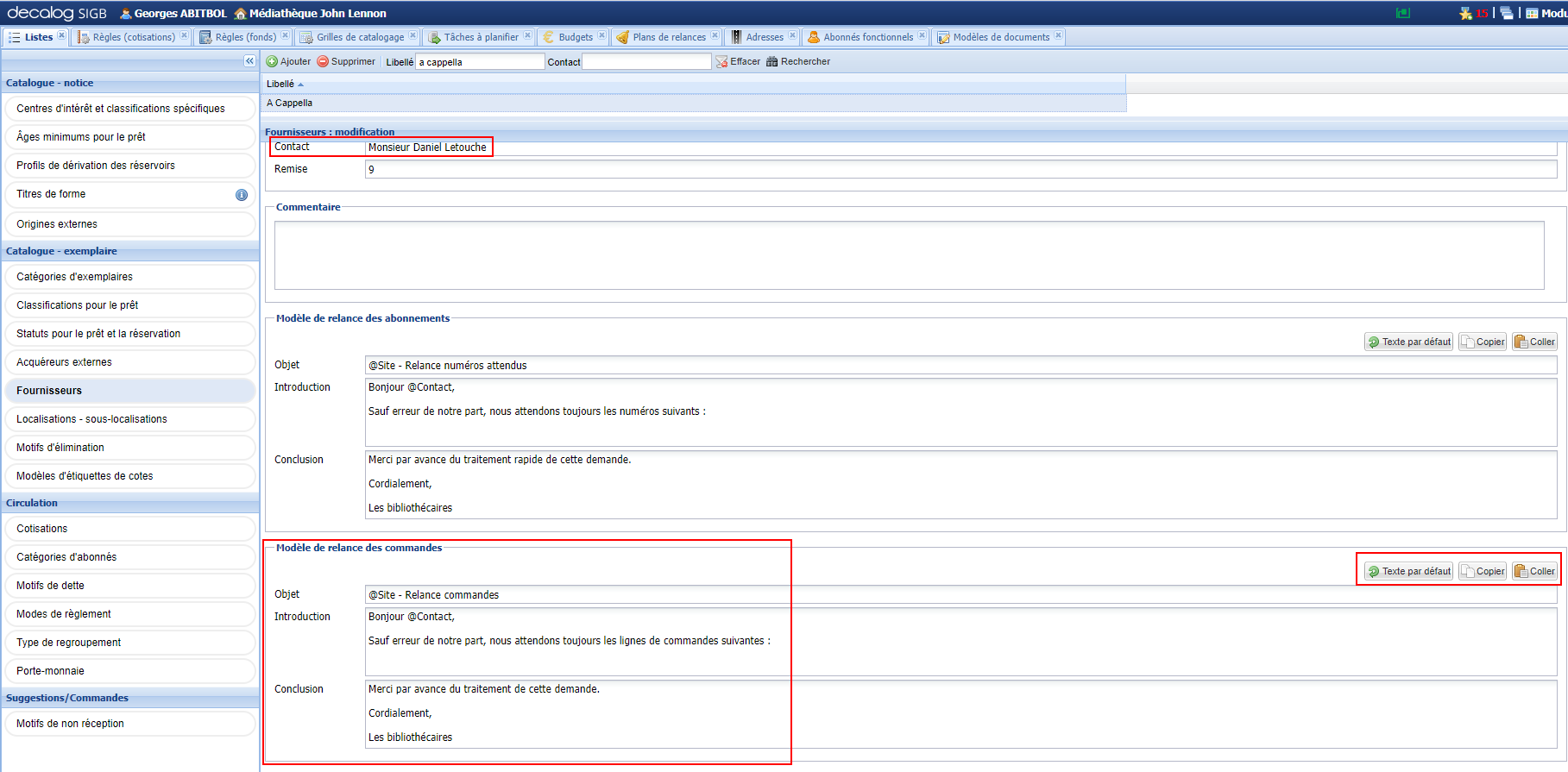Close the Budgets tab
This screenshot has width=1568, height=772.
[x=601, y=35]
